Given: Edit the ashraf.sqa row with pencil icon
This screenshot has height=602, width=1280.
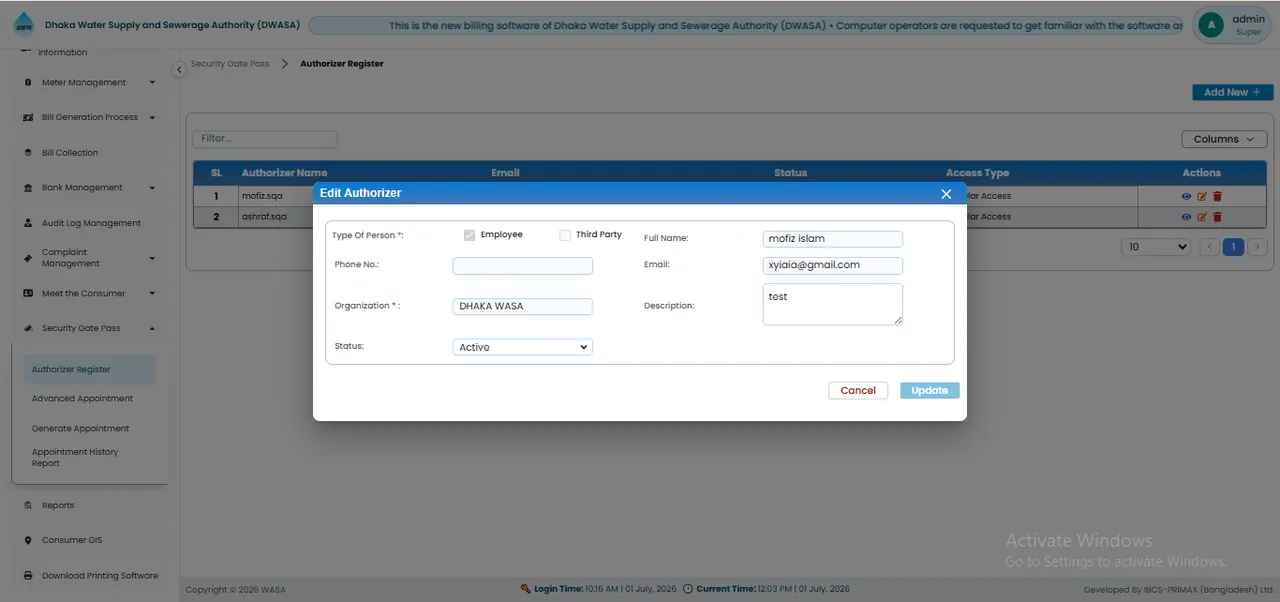Looking at the screenshot, I should (1202, 217).
